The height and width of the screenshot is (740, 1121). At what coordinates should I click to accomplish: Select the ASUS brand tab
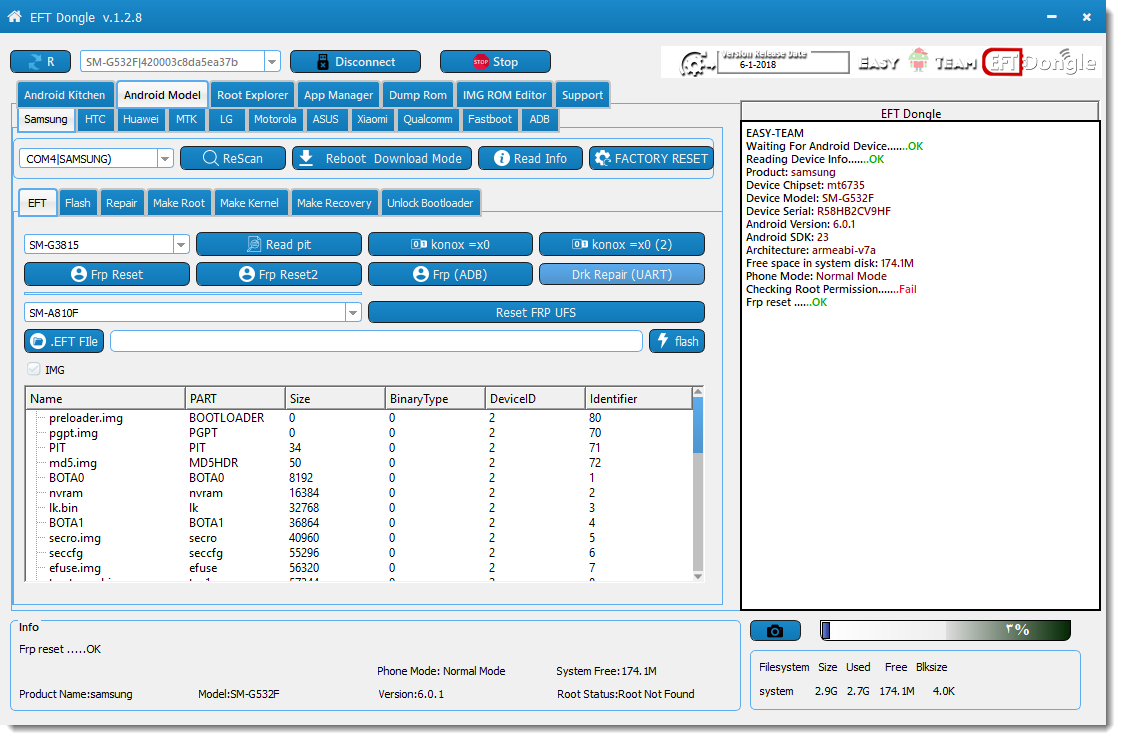pos(325,119)
